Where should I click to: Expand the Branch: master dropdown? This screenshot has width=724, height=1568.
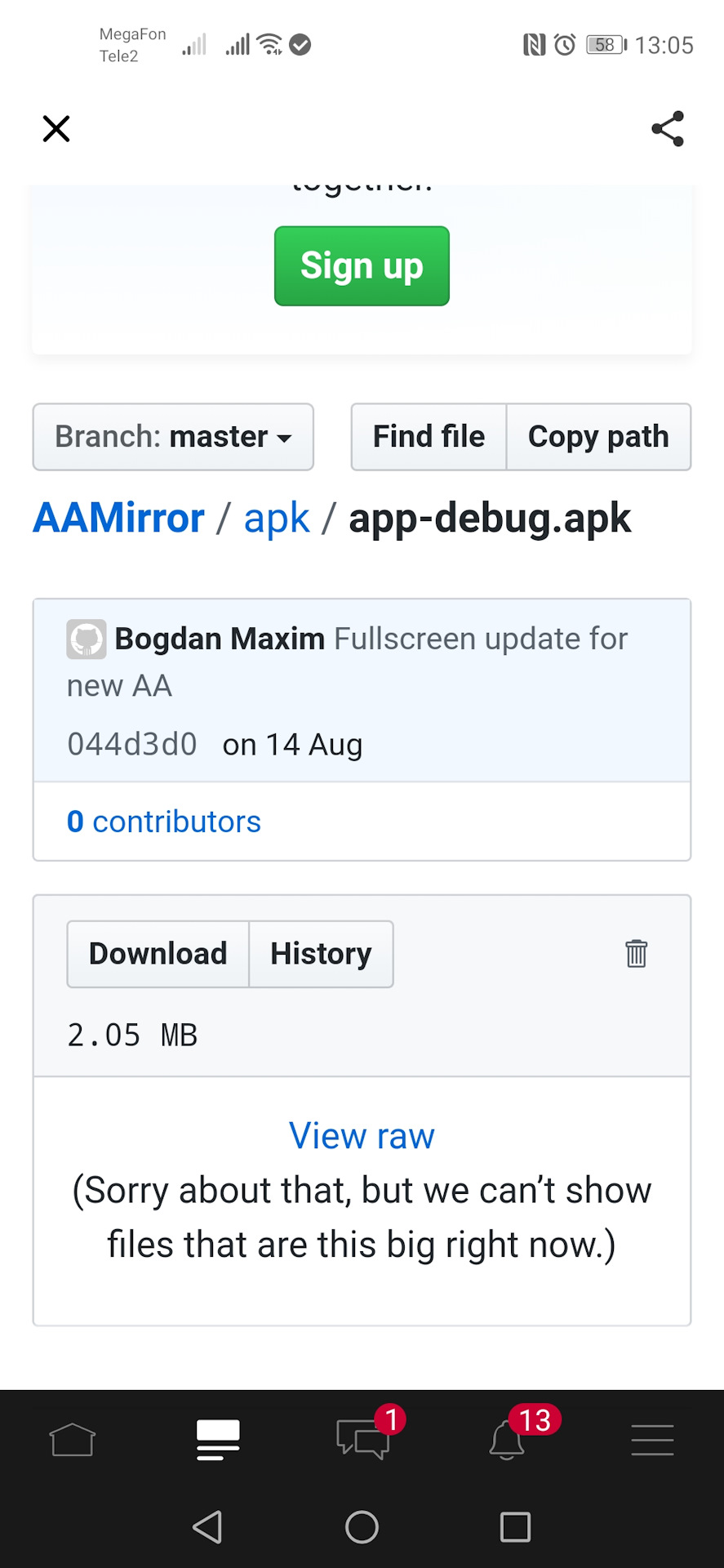(x=173, y=437)
